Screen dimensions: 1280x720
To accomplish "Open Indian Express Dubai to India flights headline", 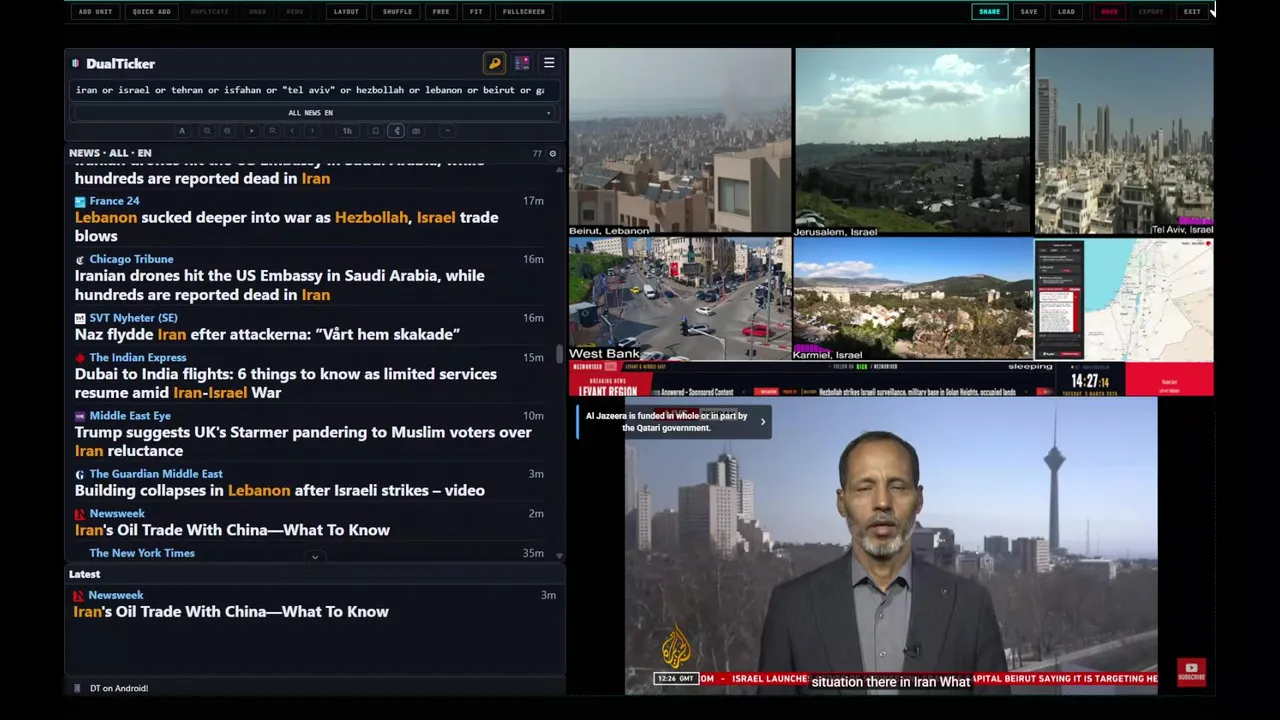I will [285, 383].
